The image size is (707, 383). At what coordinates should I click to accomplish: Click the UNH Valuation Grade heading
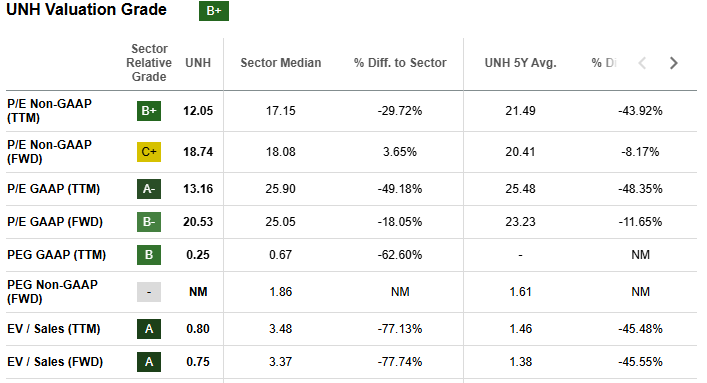click(87, 9)
